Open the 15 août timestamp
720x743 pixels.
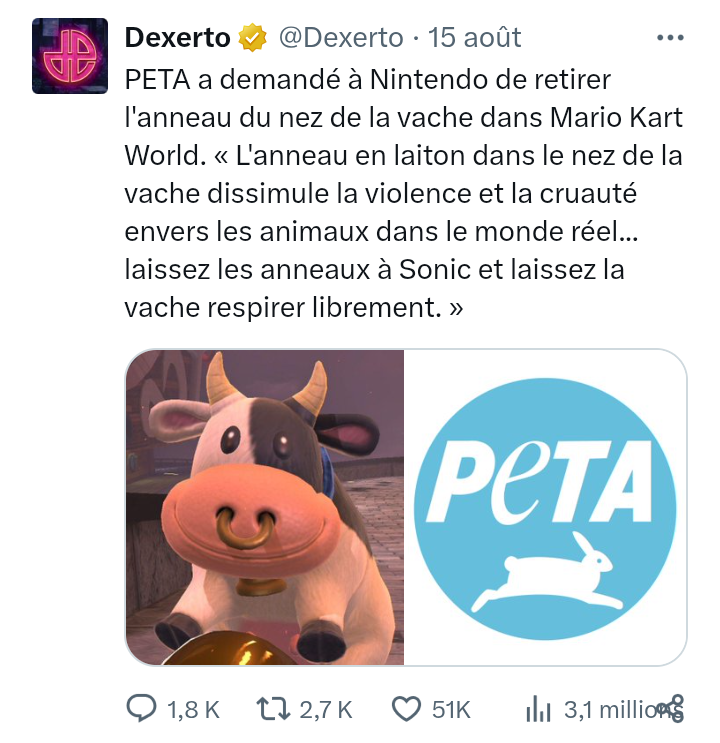pos(474,37)
